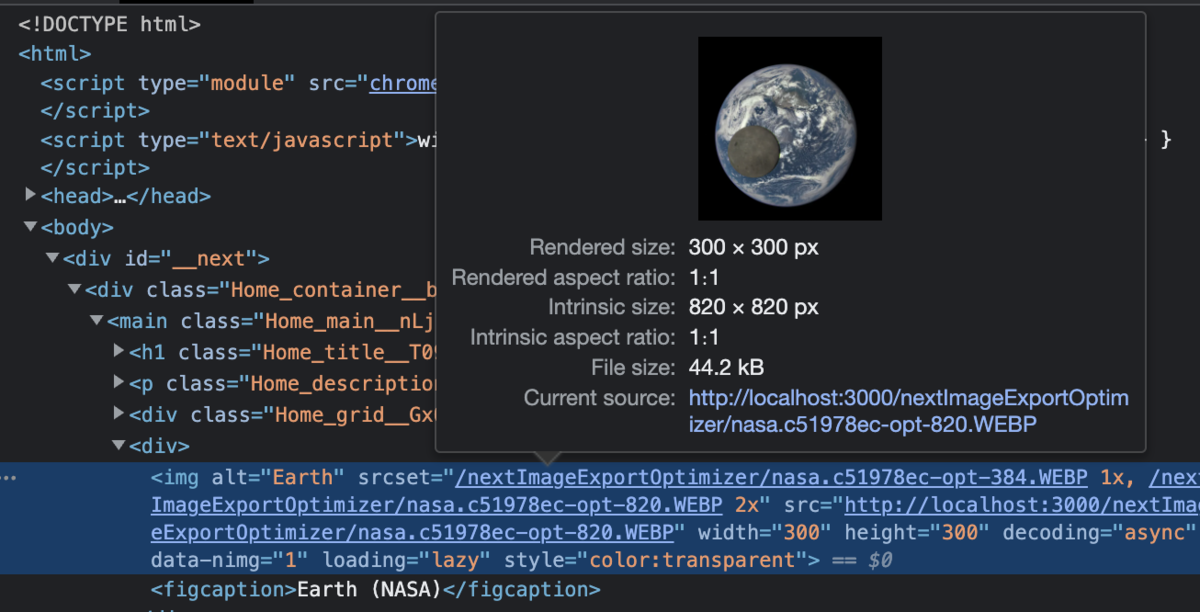Image resolution: width=1200 pixels, height=612 pixels.
Task: Click the File size 44.2 kB value
Action: pyautogui.click(x=726, y=367)
